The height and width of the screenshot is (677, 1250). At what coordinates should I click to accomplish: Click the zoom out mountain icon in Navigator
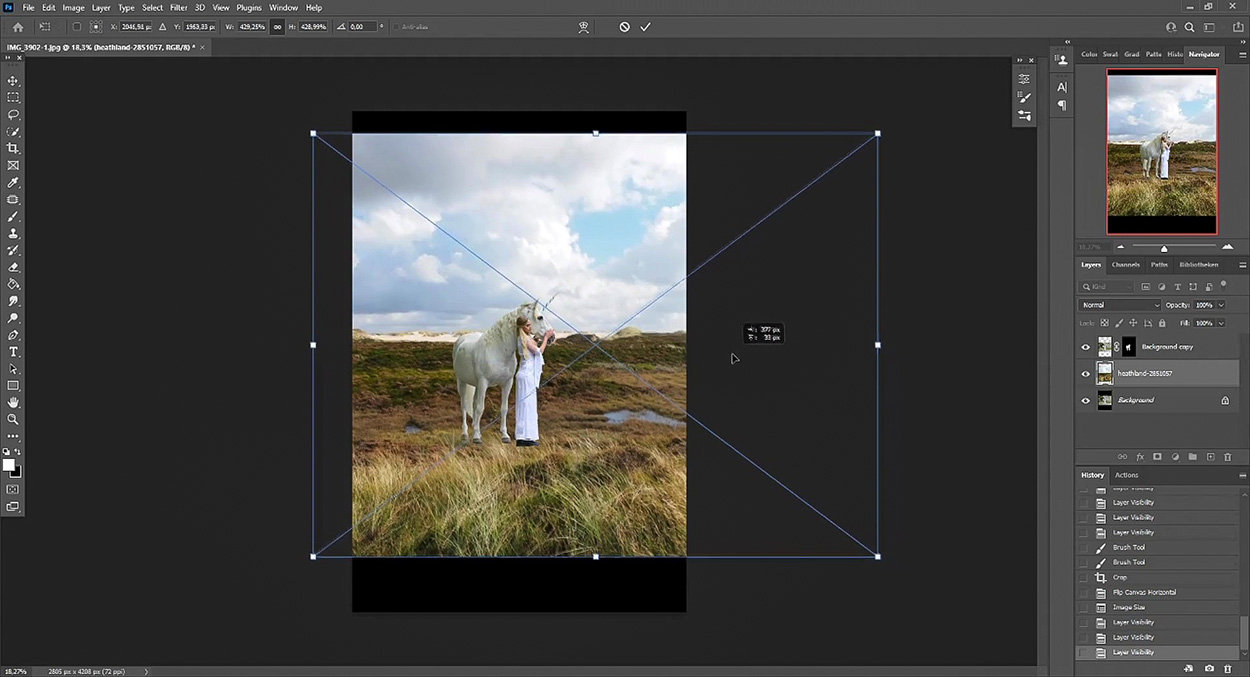point(1120,247)
